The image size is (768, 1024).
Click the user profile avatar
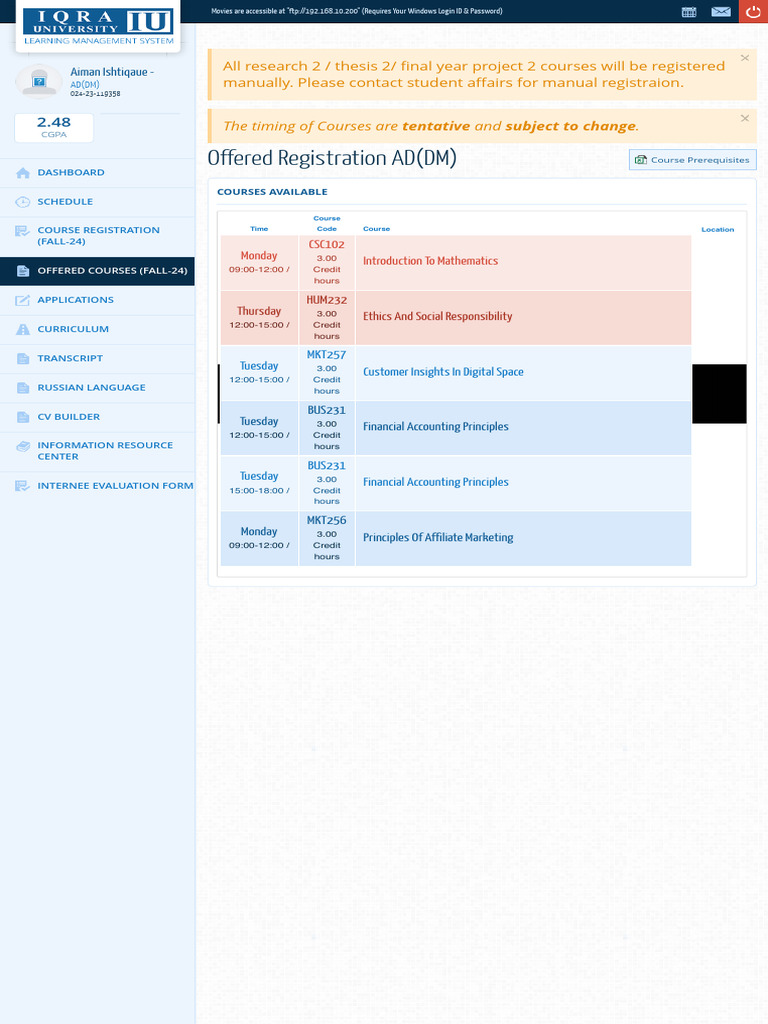(39, 81)
